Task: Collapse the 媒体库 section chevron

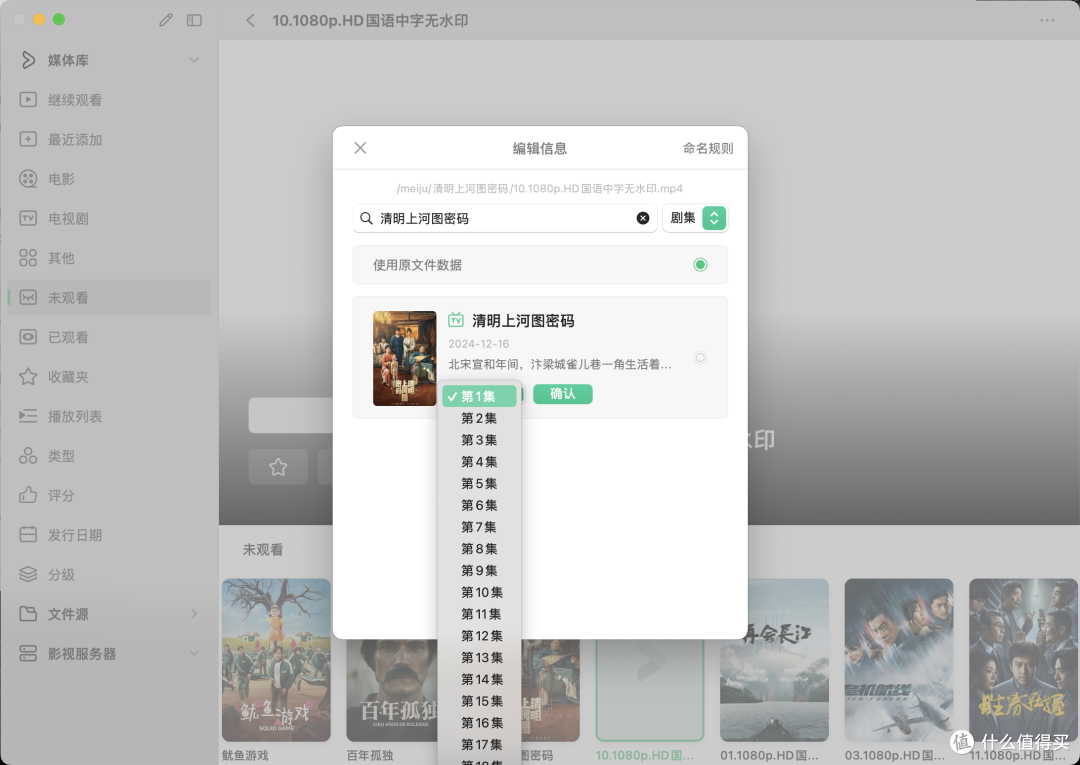Action: pyautogui.click(x=194, y=60)
